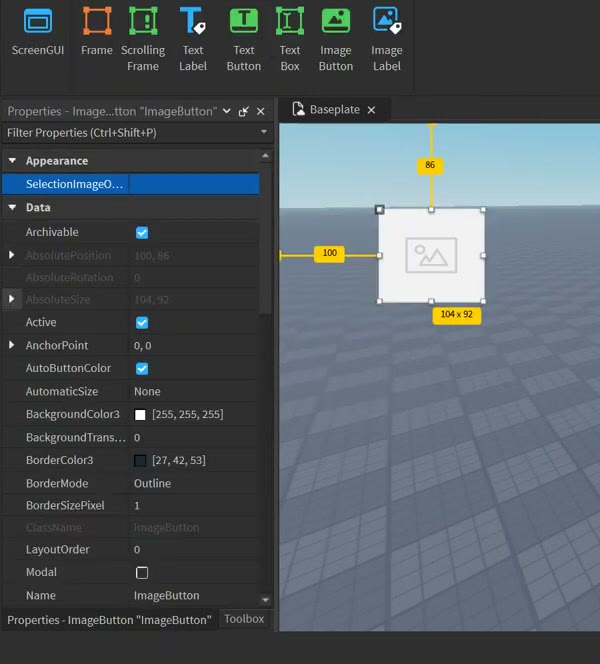Screen dimensions: 600x664
Task: Insert a Text Box element
Action: tap(290, 39)
